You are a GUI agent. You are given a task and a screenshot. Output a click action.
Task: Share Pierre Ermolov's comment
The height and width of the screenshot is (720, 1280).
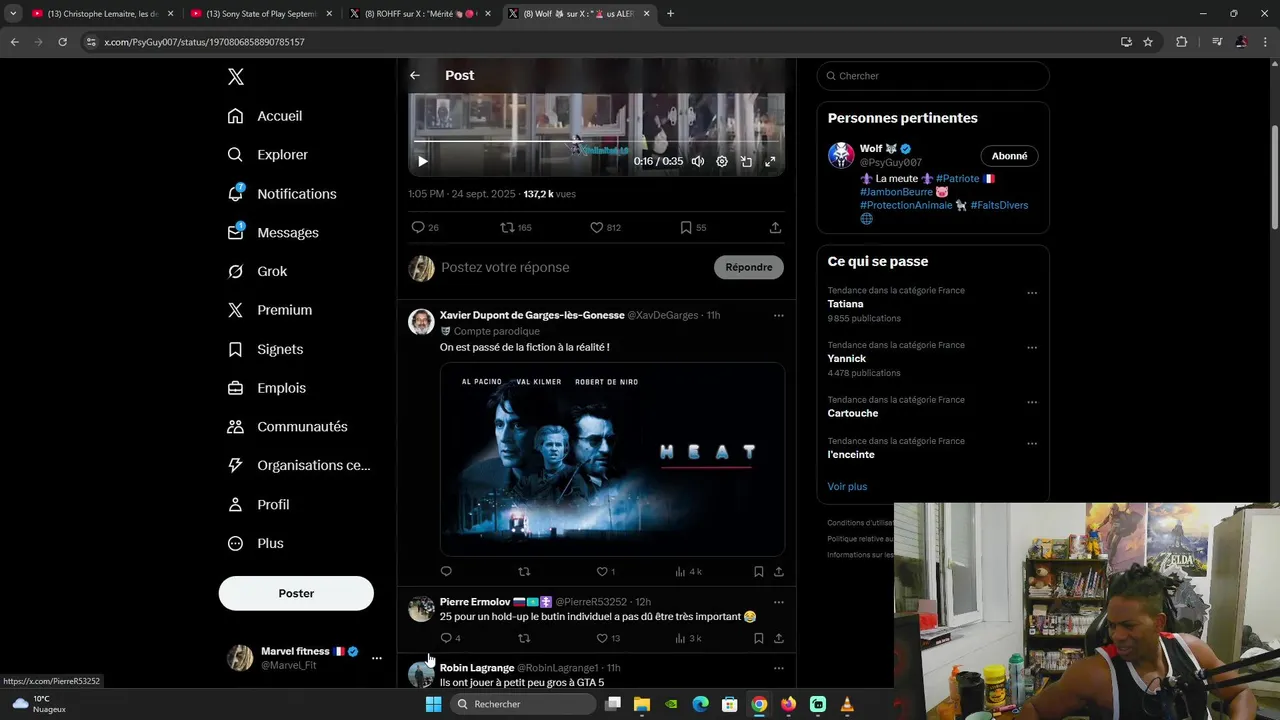778,638
